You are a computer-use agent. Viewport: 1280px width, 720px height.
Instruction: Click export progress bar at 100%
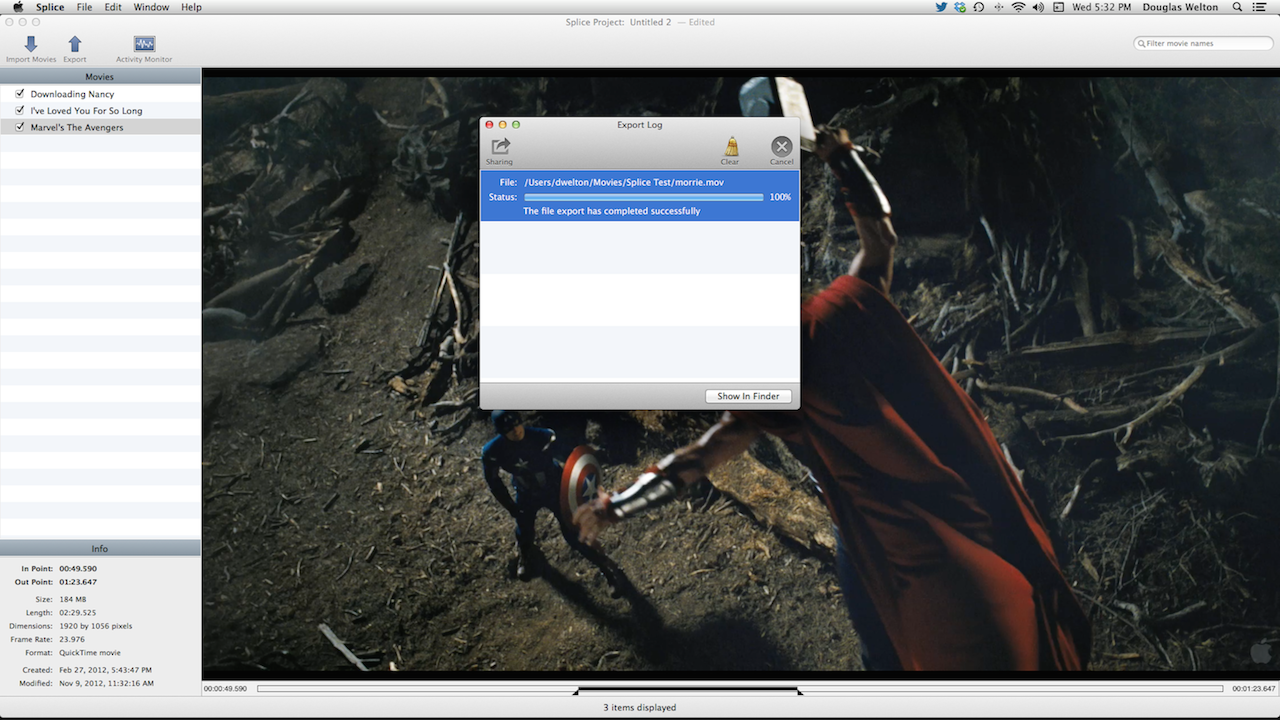coord(643,197)
